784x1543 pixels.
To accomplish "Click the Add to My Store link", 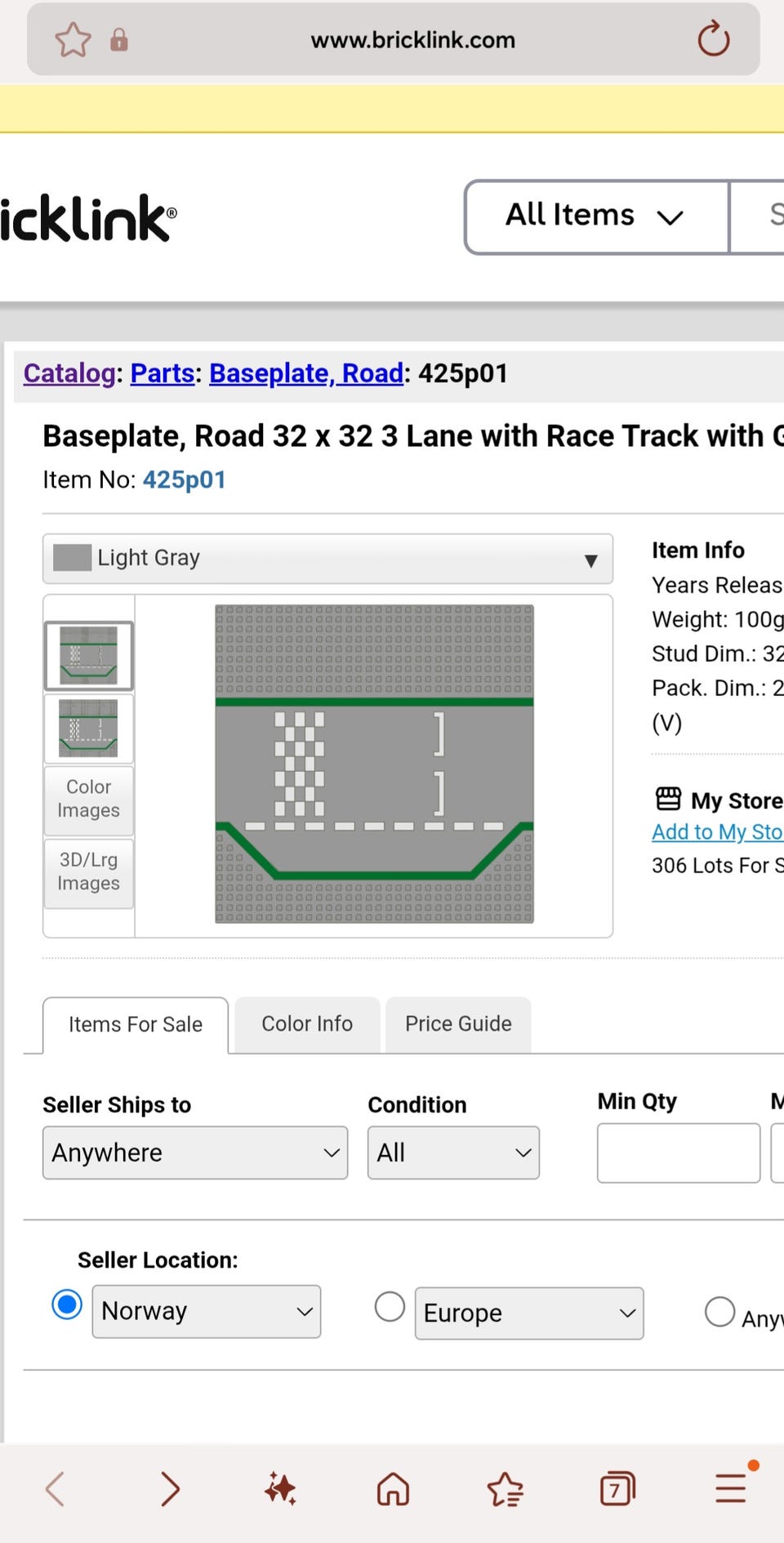I will [x=717, y=832].
